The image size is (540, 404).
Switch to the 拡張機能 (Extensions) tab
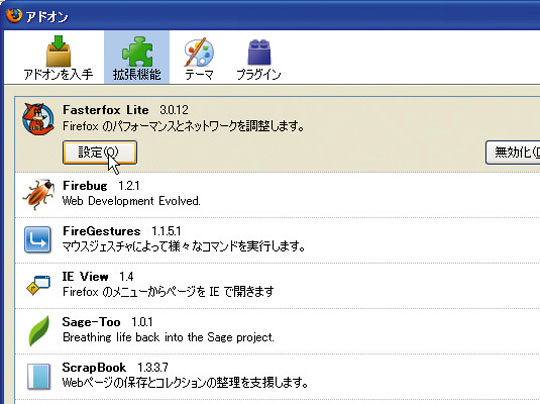pyautogui.click(x=137, y=57)
